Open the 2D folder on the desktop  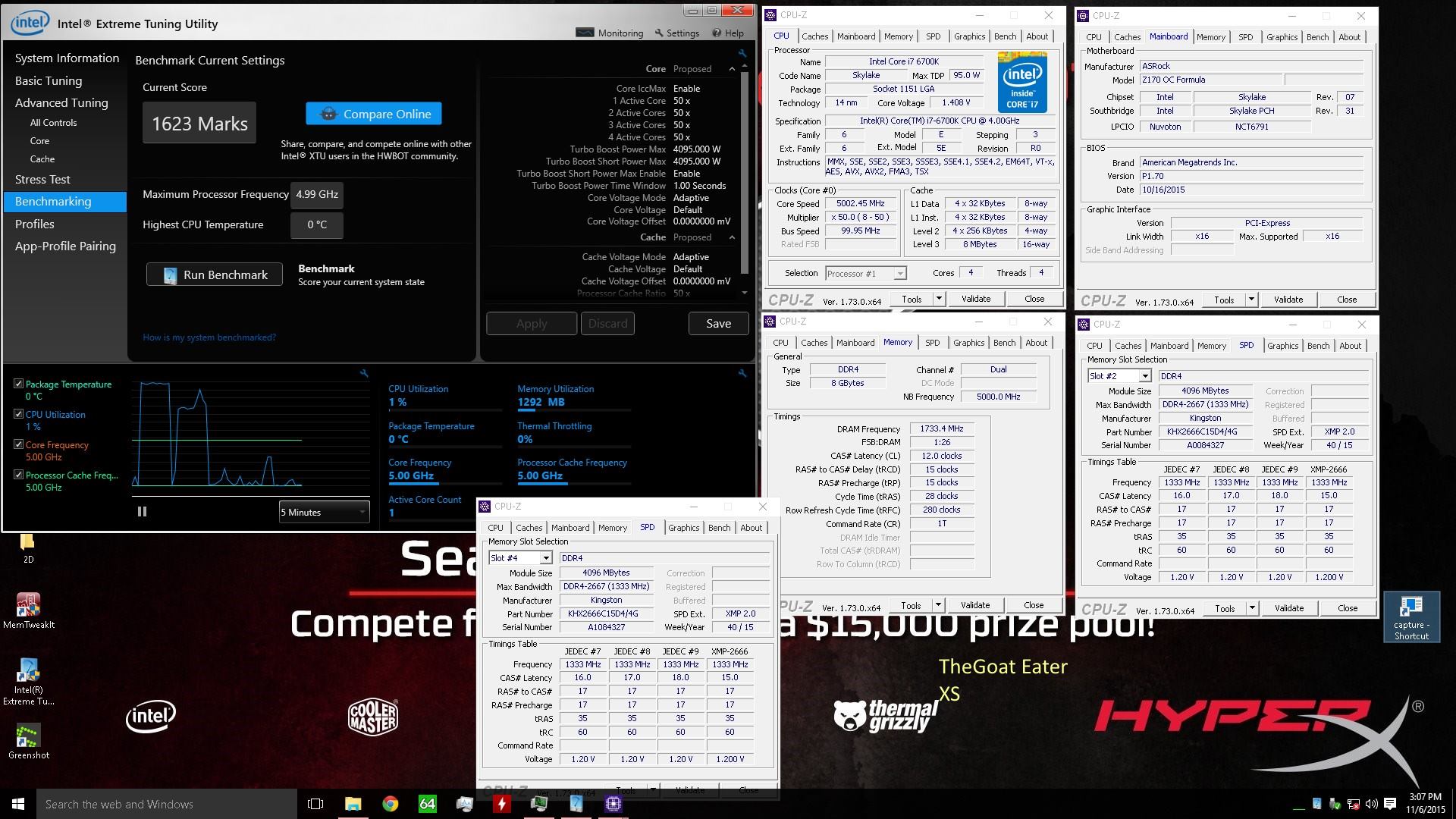(28, 548)
